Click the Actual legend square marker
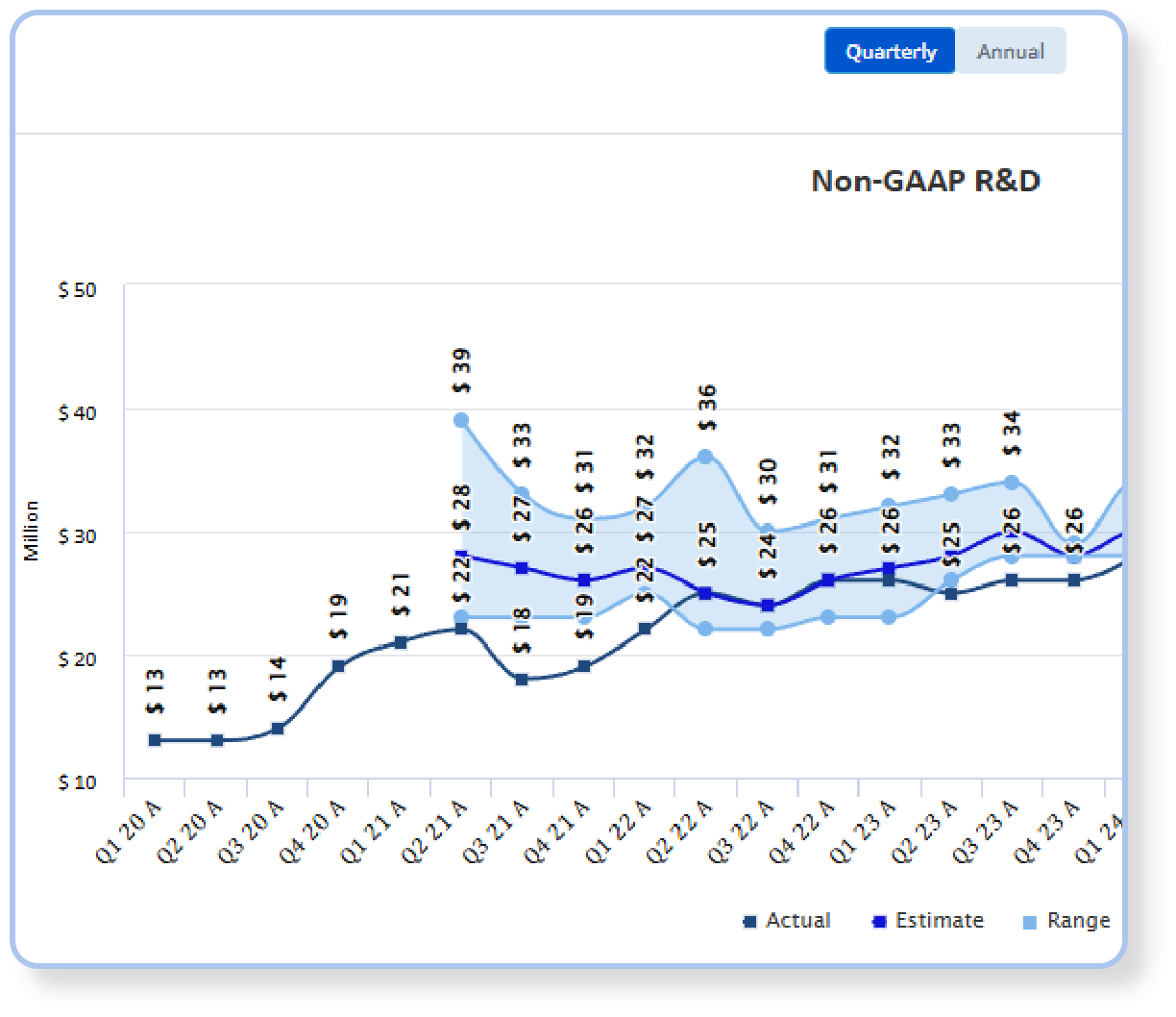 [x=750, y=922]
